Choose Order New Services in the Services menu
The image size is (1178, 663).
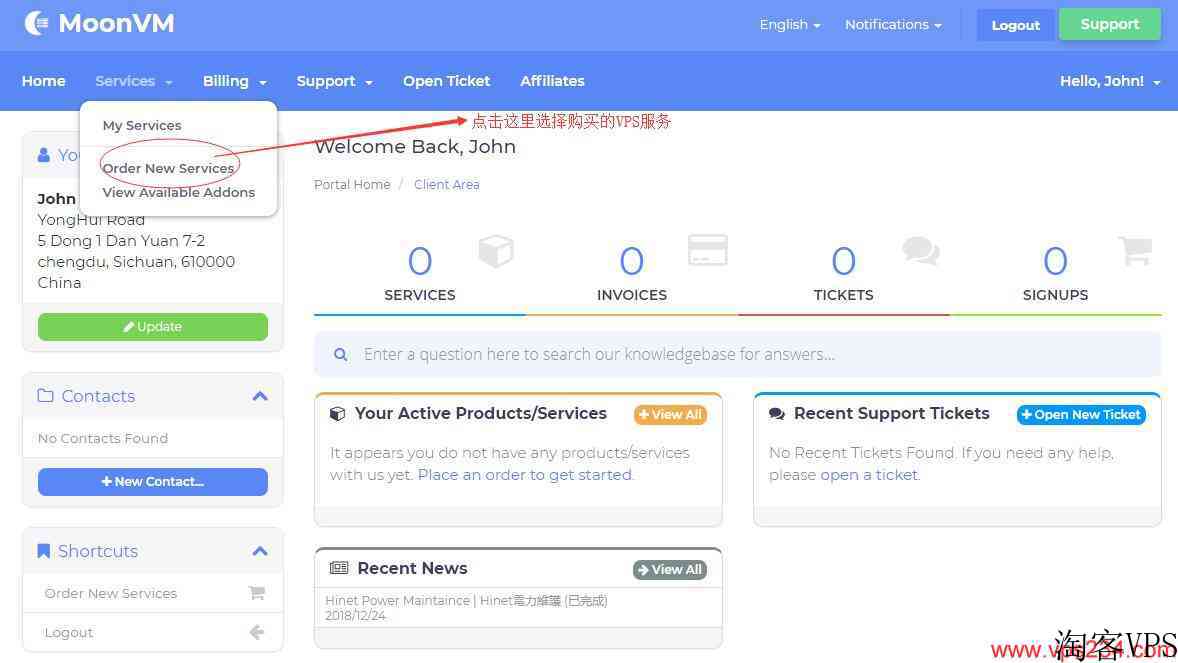coord(168,168)
